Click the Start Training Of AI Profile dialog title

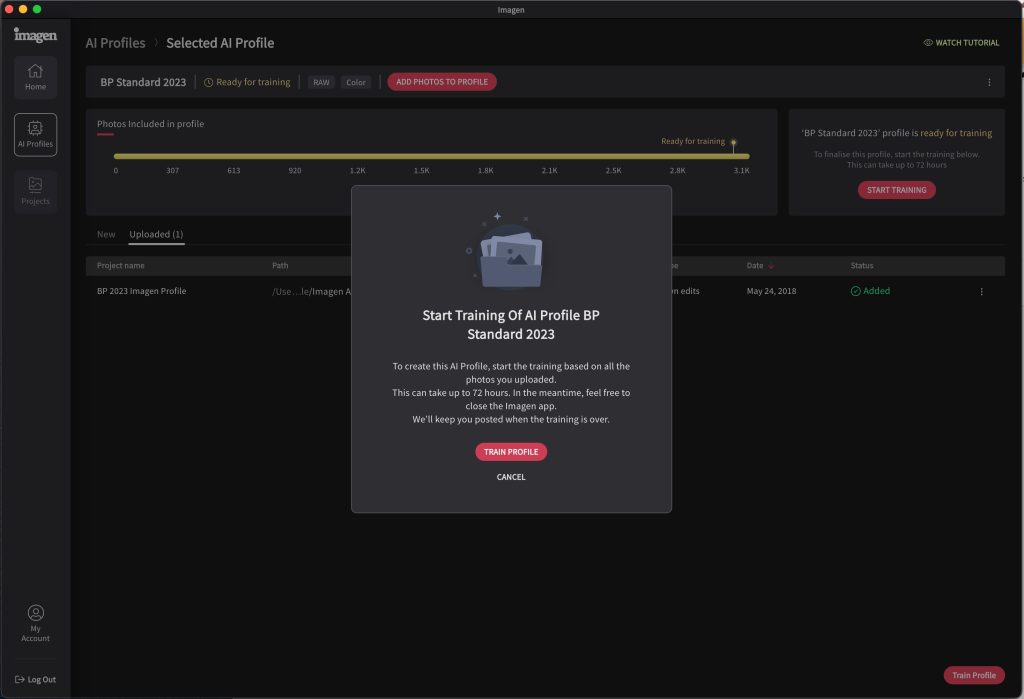(x=511, y=325)
